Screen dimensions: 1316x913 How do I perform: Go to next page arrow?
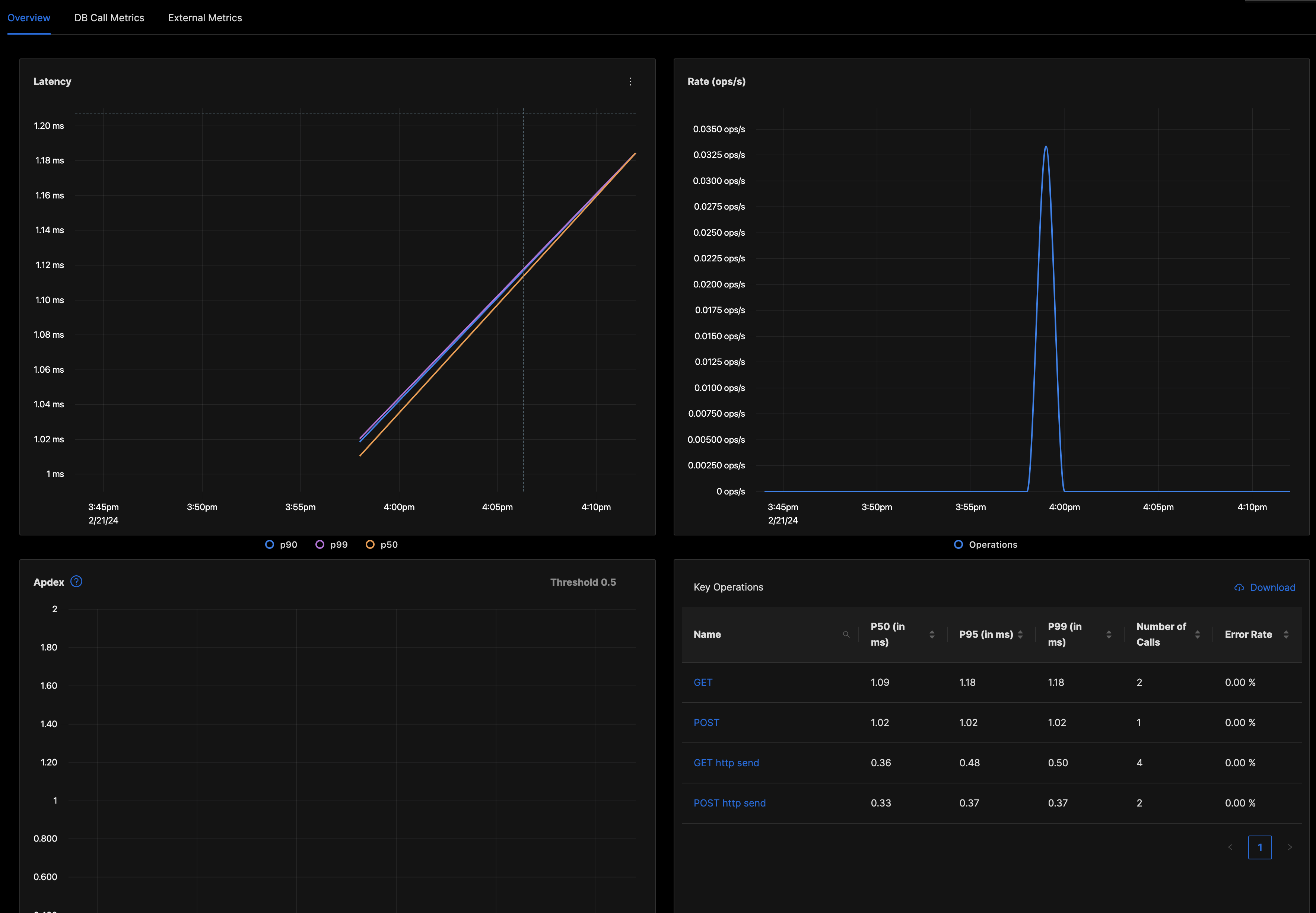click(x=1290, y=847)
